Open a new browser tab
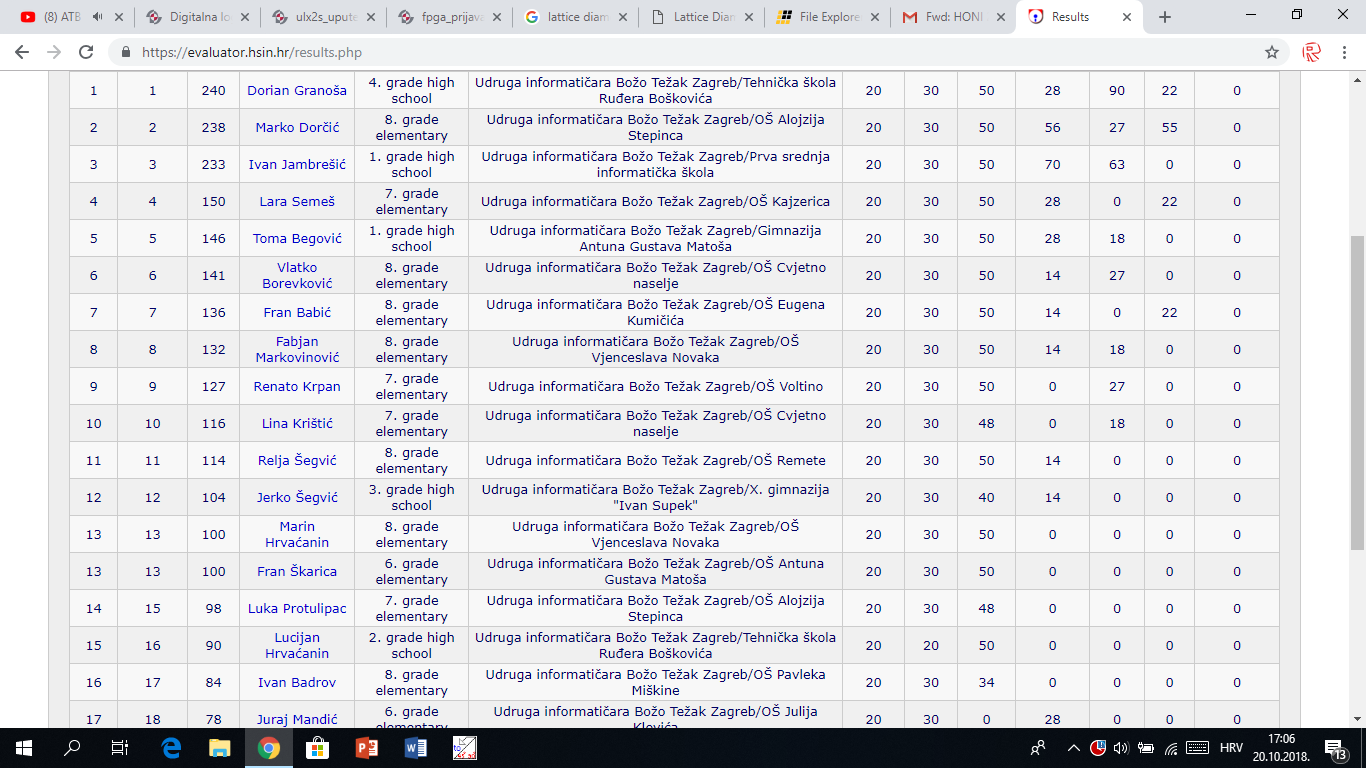 pyautogui.click(x=1164, y=17)
